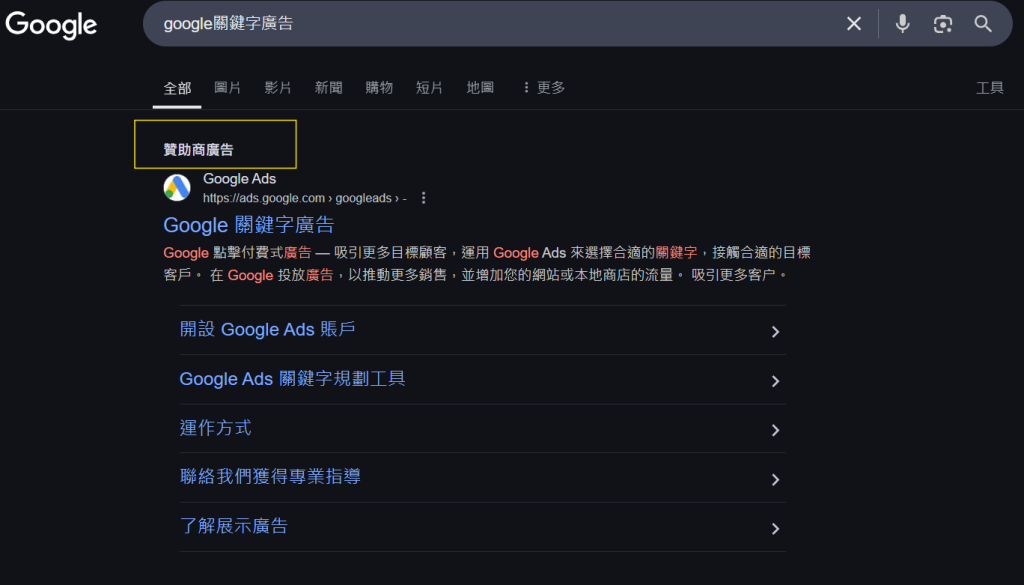1024x585 pixels.
Task: Go to the 短片 tab
Action: (x=429, y=87)
